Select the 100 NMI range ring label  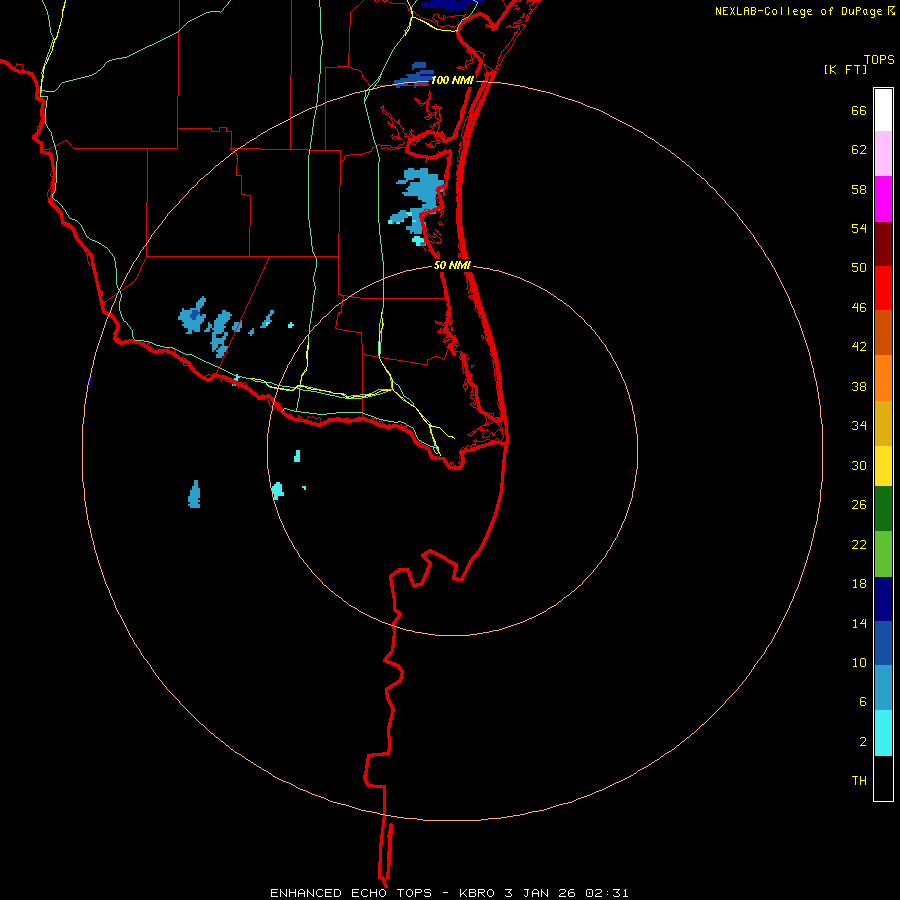point(452,80)
